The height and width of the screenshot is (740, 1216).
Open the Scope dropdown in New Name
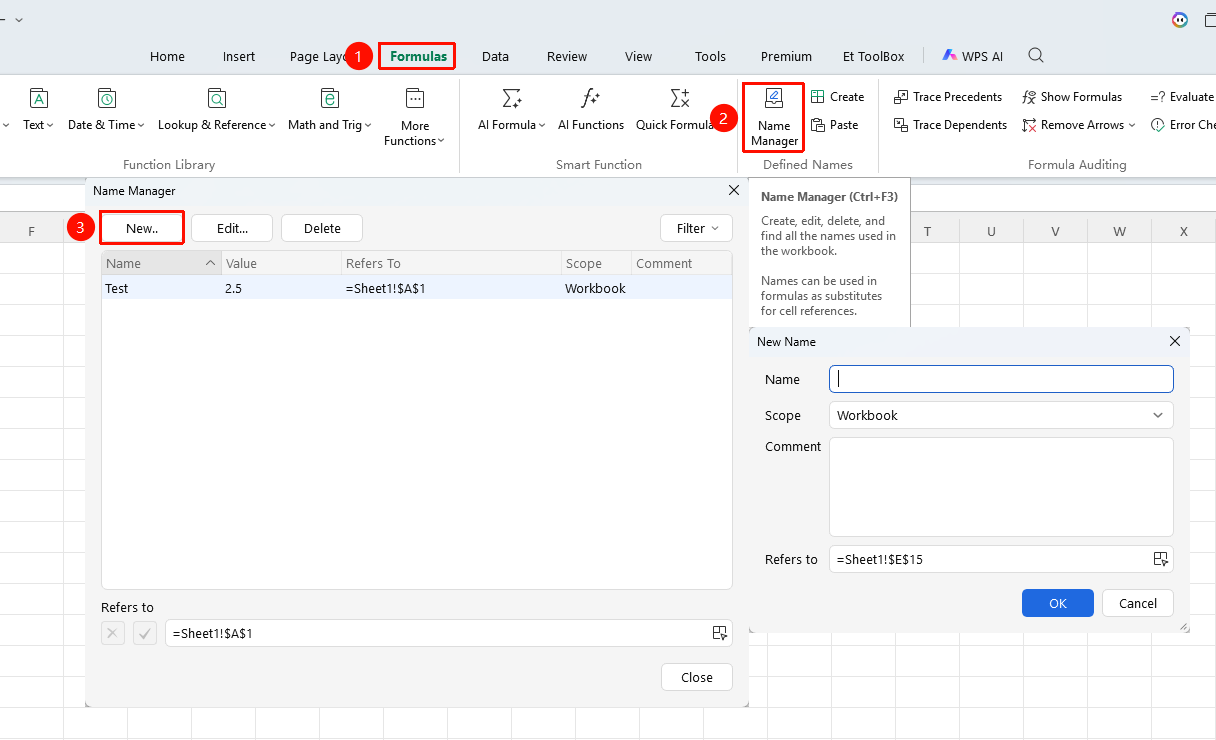[x=1001, y=415]
